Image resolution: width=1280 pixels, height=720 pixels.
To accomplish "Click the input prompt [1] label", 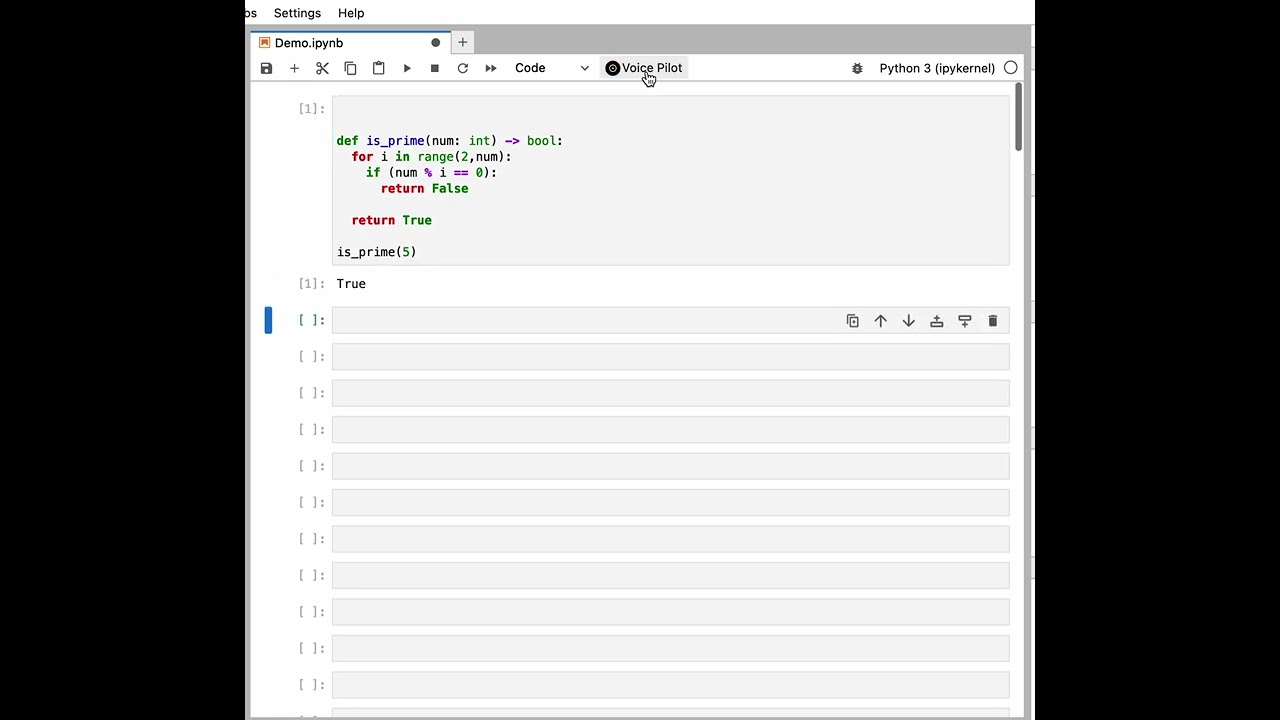I will click(311, 108).
